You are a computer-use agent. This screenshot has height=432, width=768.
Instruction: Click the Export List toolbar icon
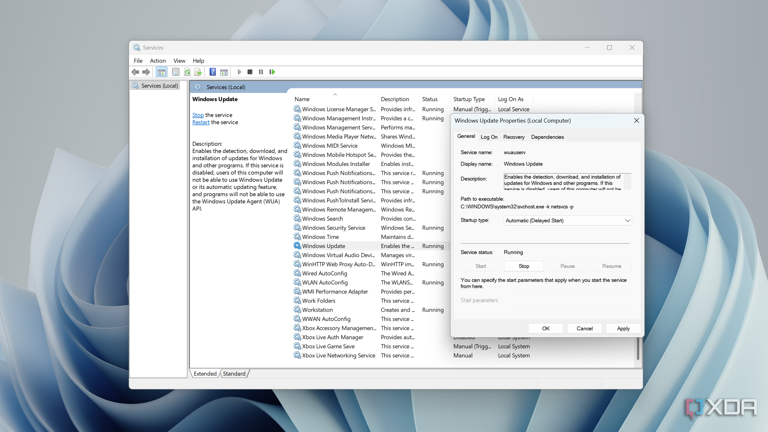[x=198, y=72]
